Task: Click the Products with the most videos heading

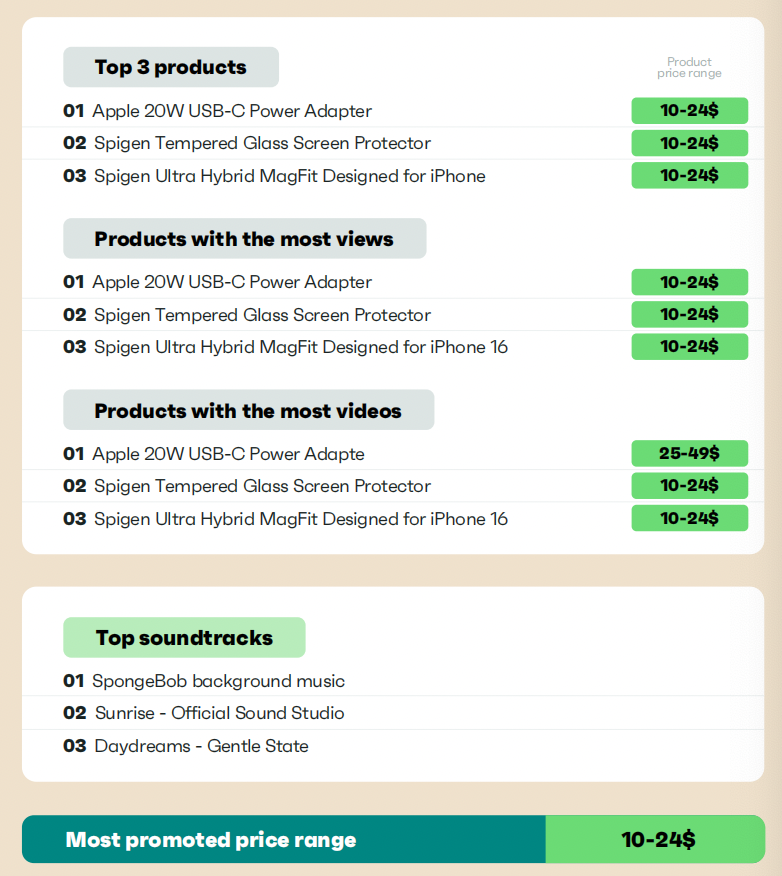Action: (x=249, y=410)
